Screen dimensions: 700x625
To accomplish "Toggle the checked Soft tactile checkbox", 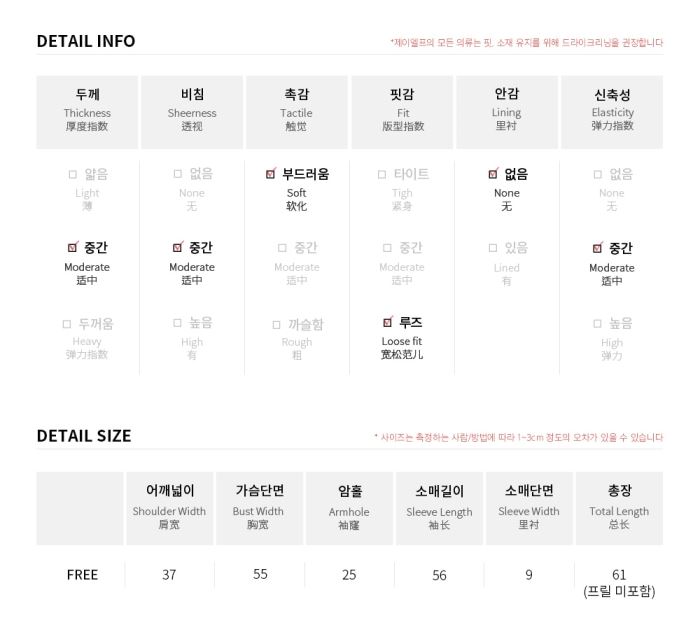I will [271, 174].
